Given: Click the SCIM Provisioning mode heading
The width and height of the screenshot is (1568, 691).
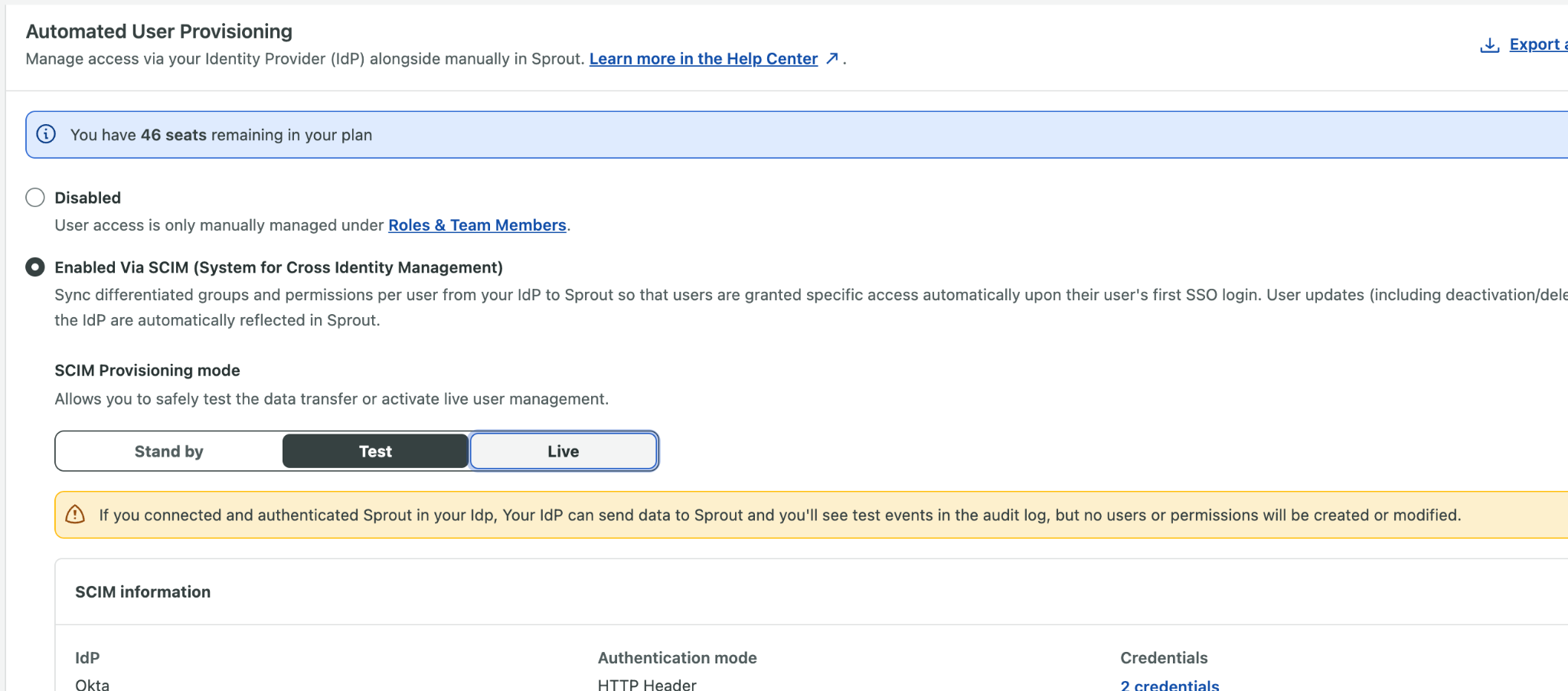Looking at the screenshot, I should click(x=147, y=371).
